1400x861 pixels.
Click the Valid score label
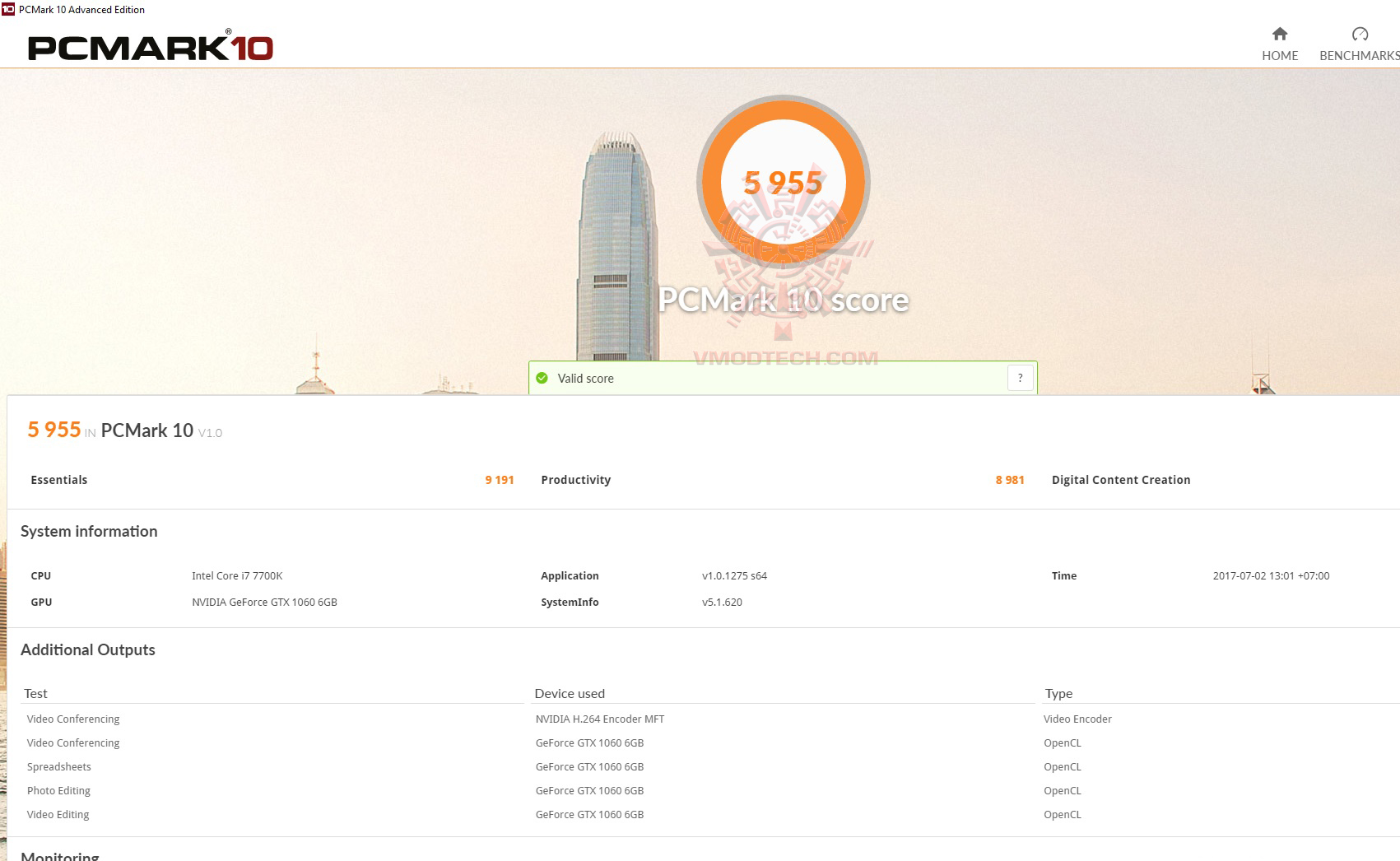pyautogui.click(x=586, y=379)
